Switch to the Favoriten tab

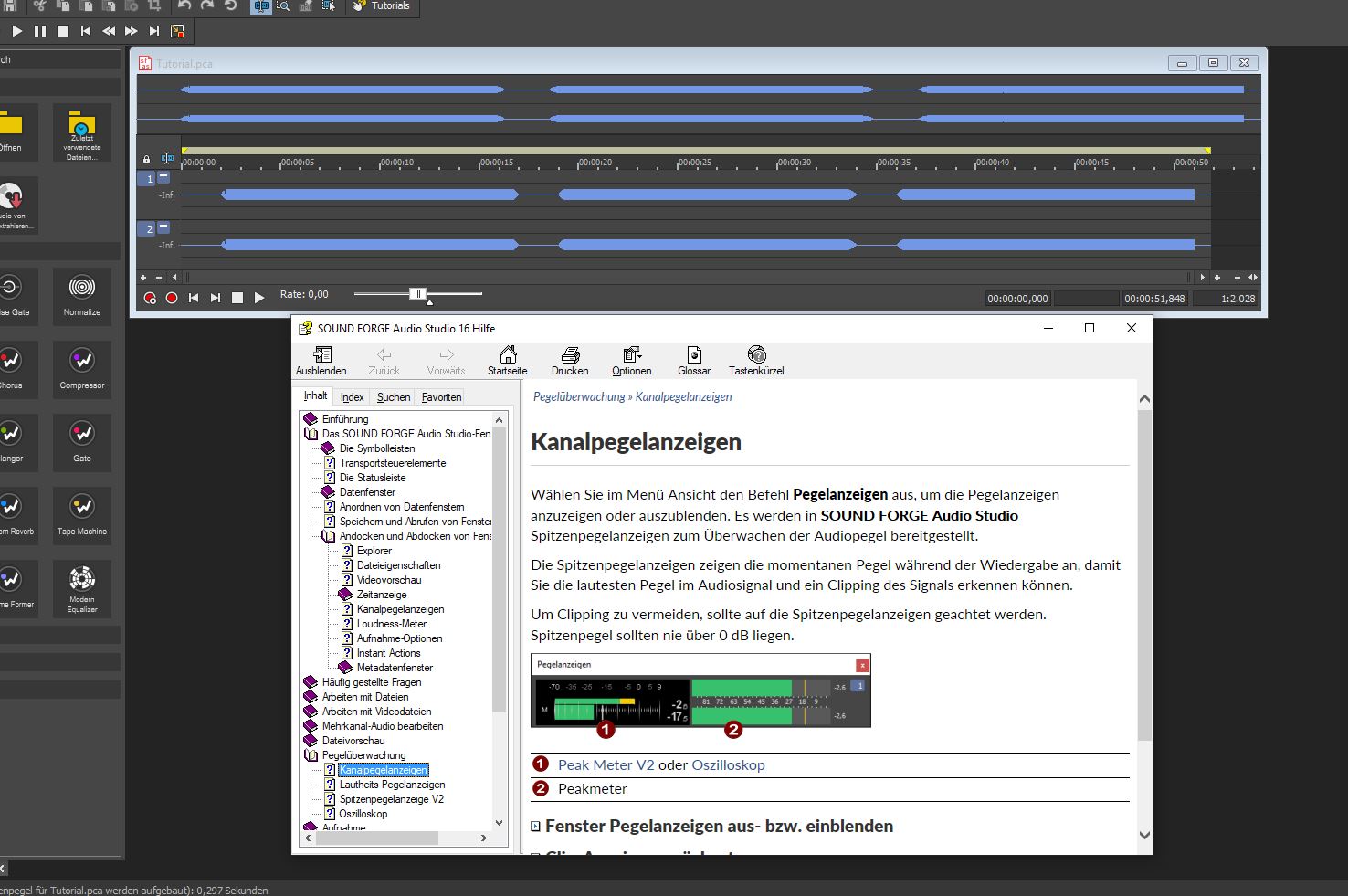coord(441,397)
